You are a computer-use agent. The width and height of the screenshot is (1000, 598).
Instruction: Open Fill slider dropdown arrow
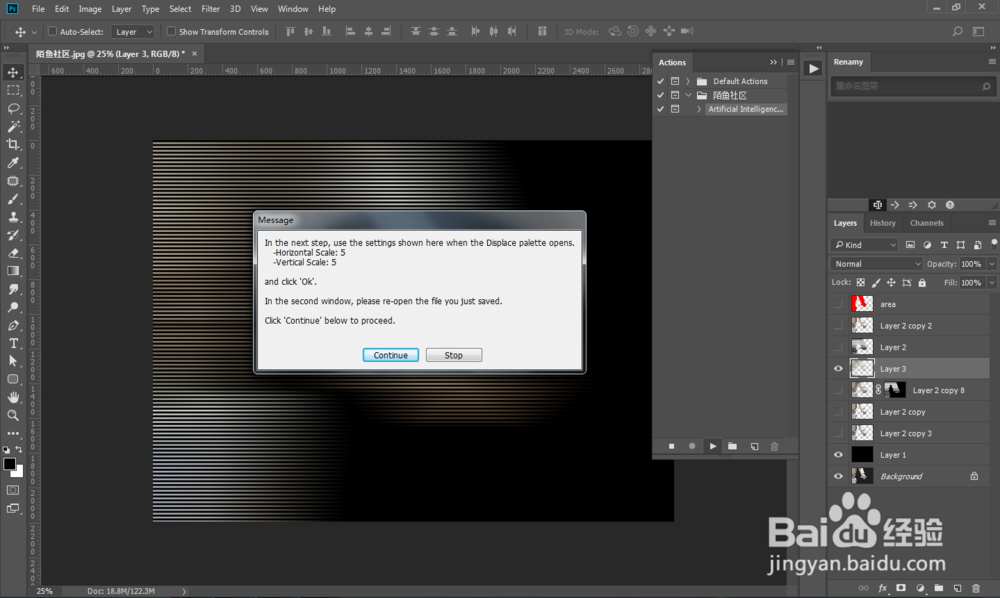[992, 282]
